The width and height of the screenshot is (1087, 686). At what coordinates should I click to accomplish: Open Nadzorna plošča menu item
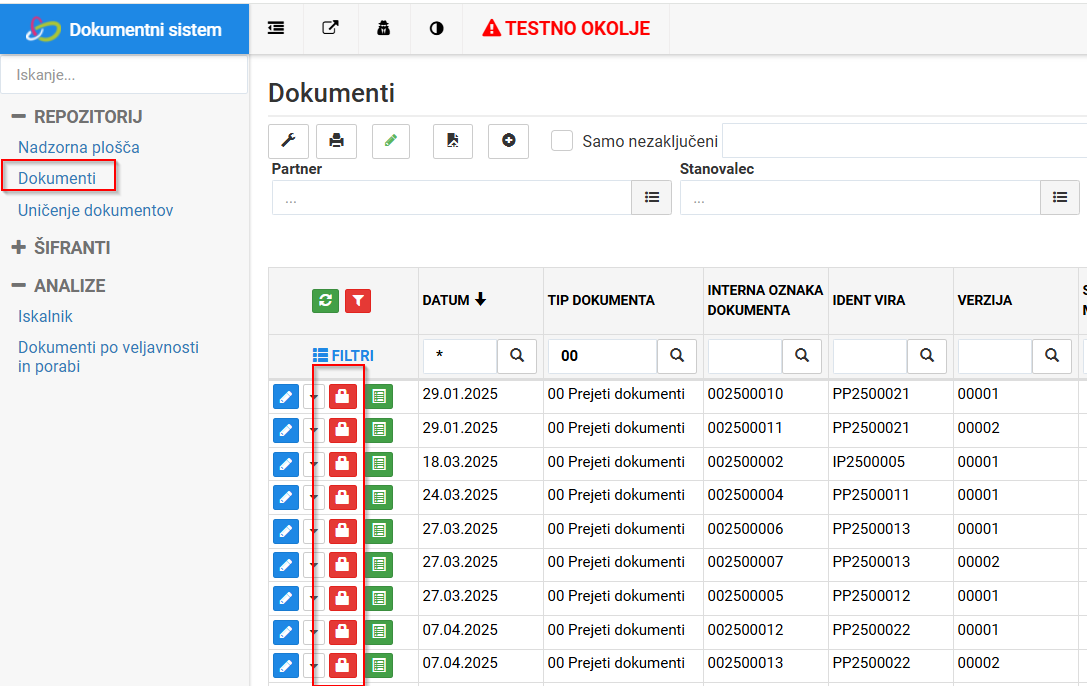tap(79, 148)
